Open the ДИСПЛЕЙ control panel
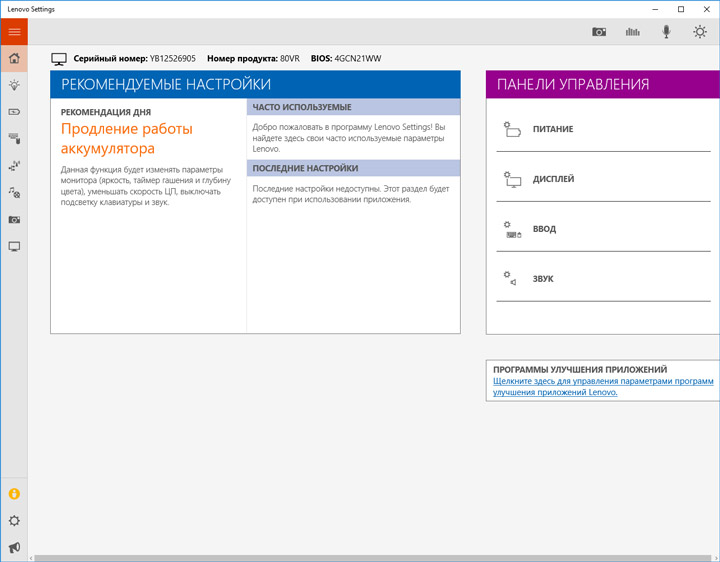The height and width of the screenshot is (562, 720). point(603,179)
